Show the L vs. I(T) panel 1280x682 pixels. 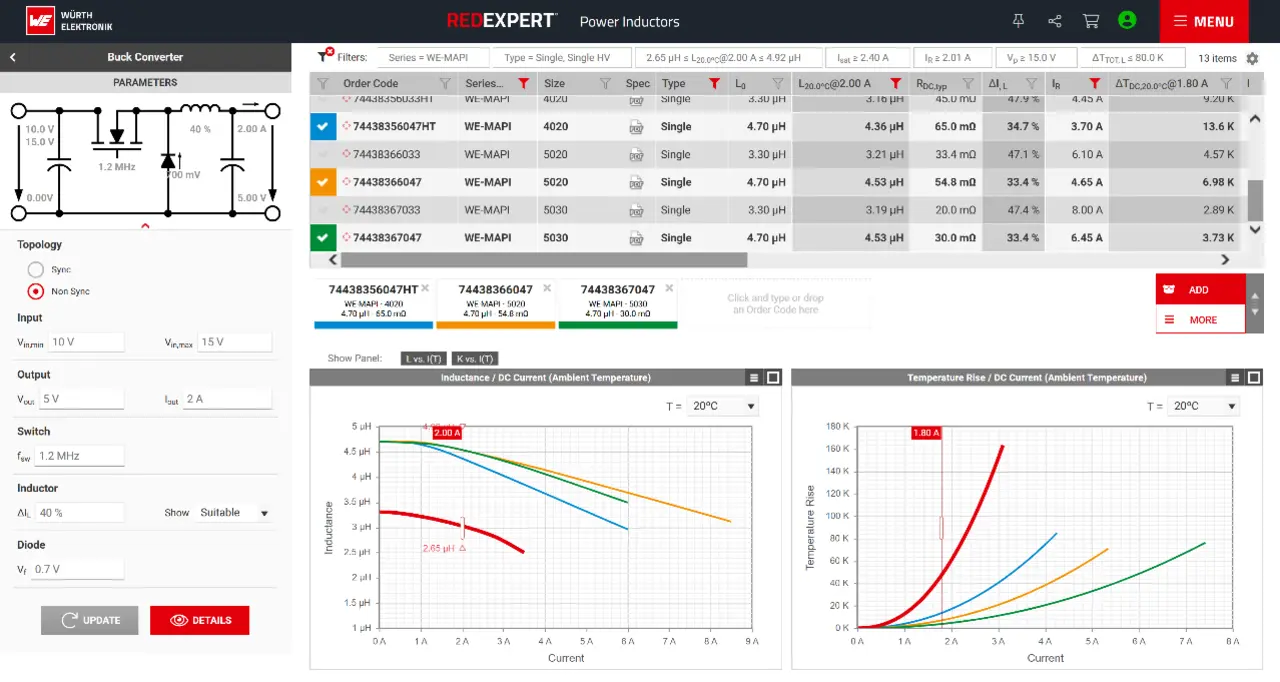(422, 358)
